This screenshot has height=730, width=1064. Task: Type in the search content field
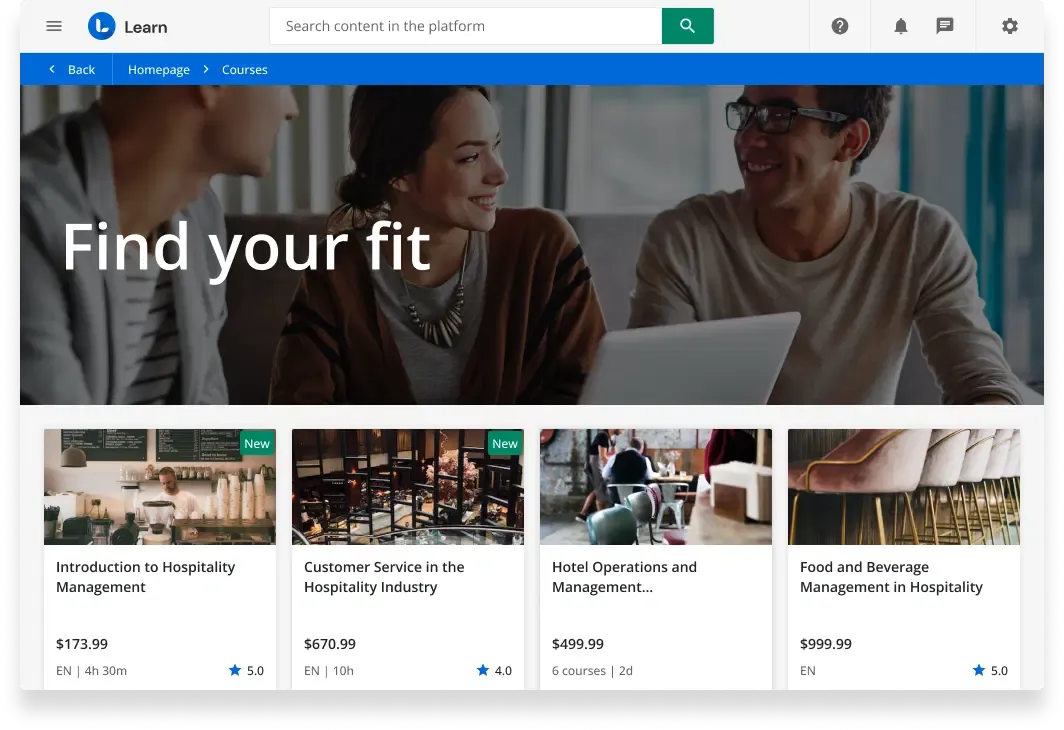(x=465, y=27)
